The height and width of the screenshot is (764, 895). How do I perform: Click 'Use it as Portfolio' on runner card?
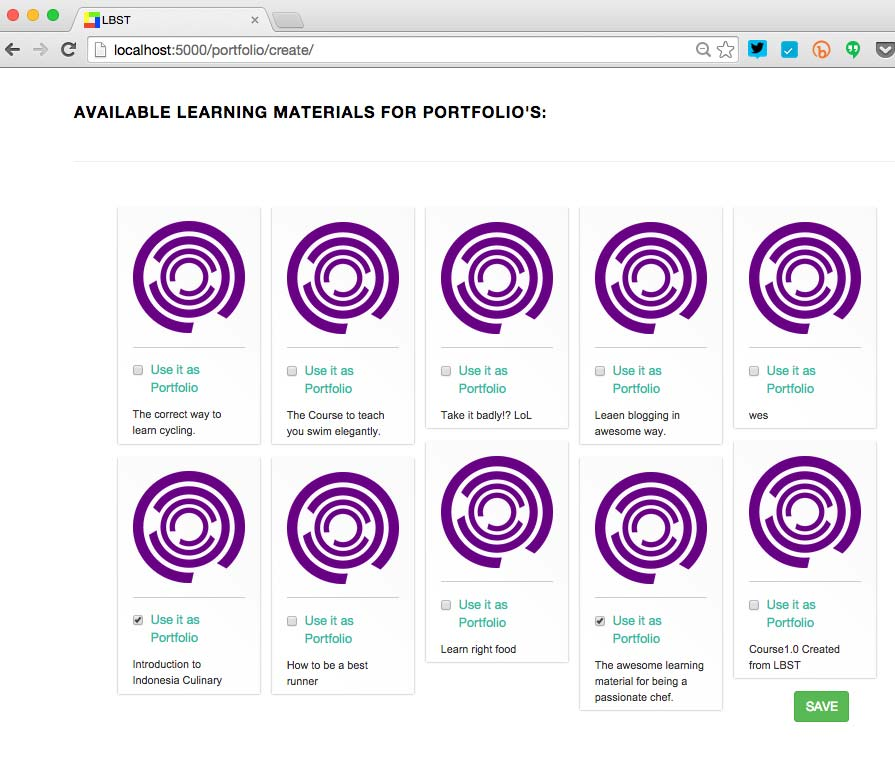pyautogui.click(x=329, y=630)
